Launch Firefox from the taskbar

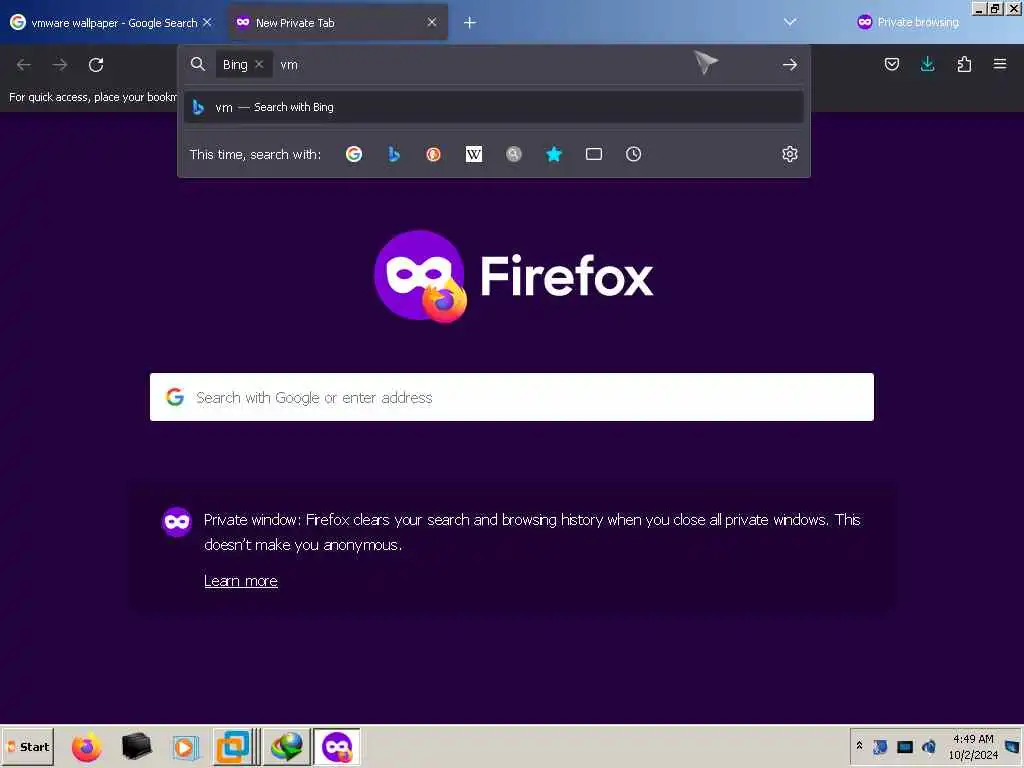[87, 746]
